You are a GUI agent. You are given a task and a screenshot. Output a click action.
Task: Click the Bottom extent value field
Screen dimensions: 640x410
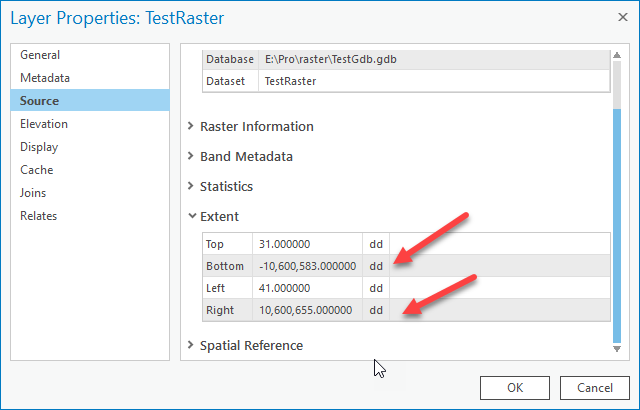point(307,266)
